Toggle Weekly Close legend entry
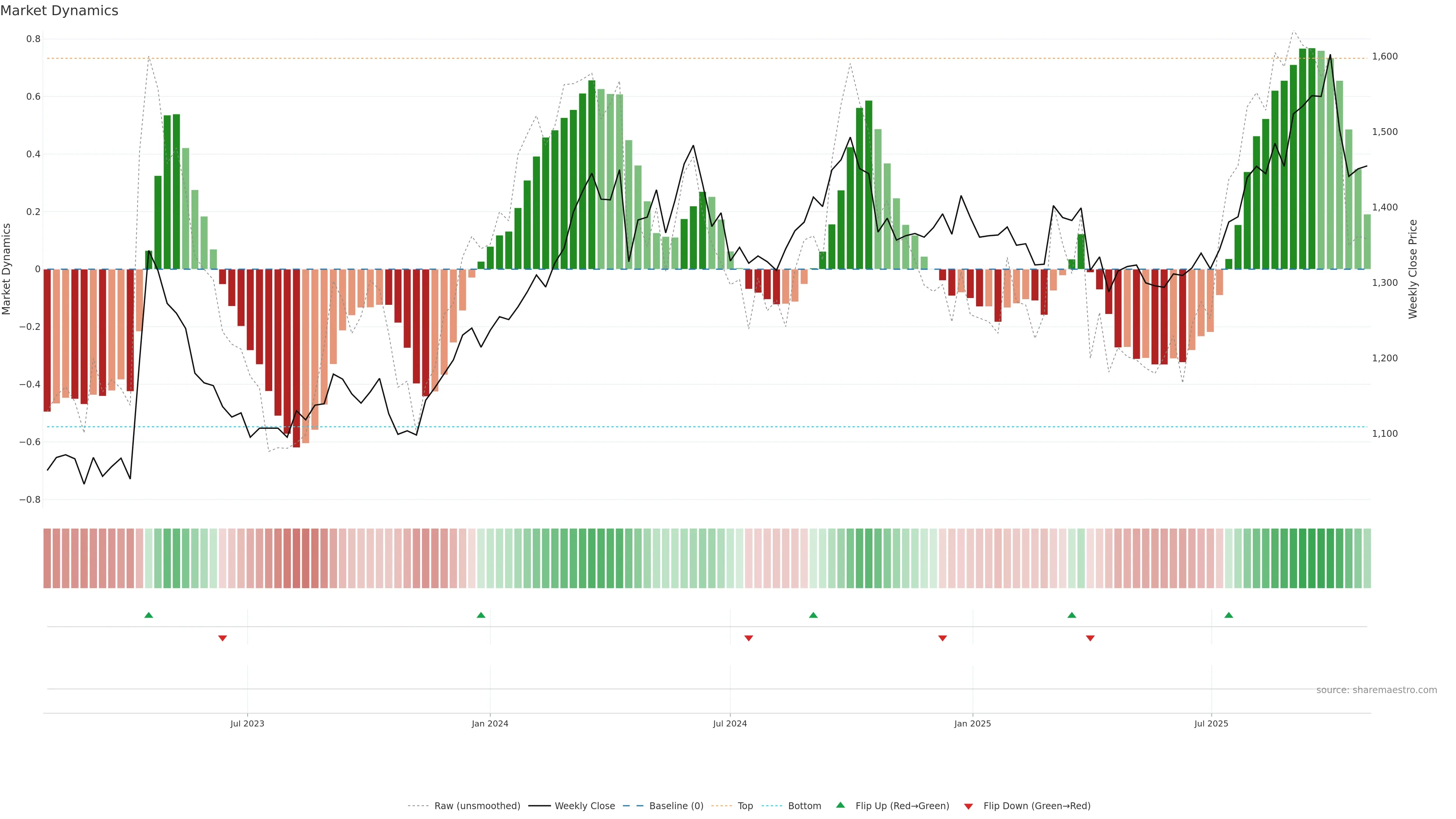 pyautogui.click(x=584, y=806)
